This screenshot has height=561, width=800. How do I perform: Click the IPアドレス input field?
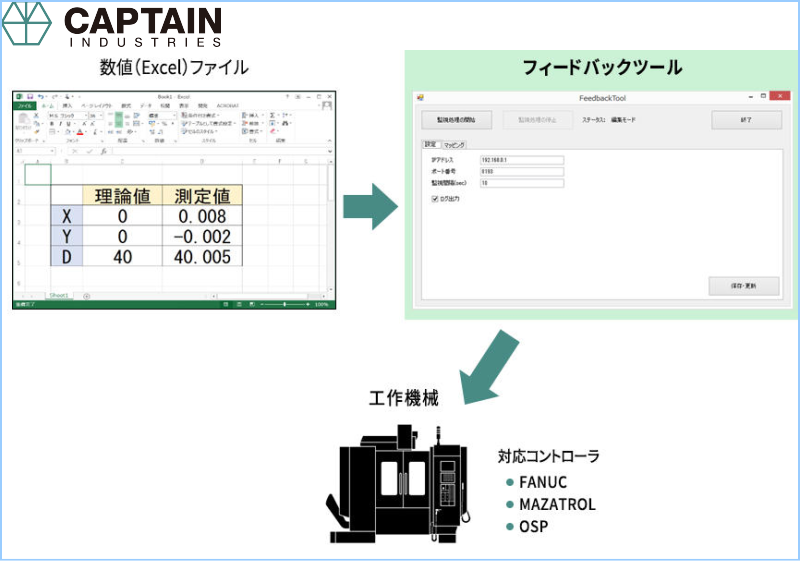tap(522, 160)
